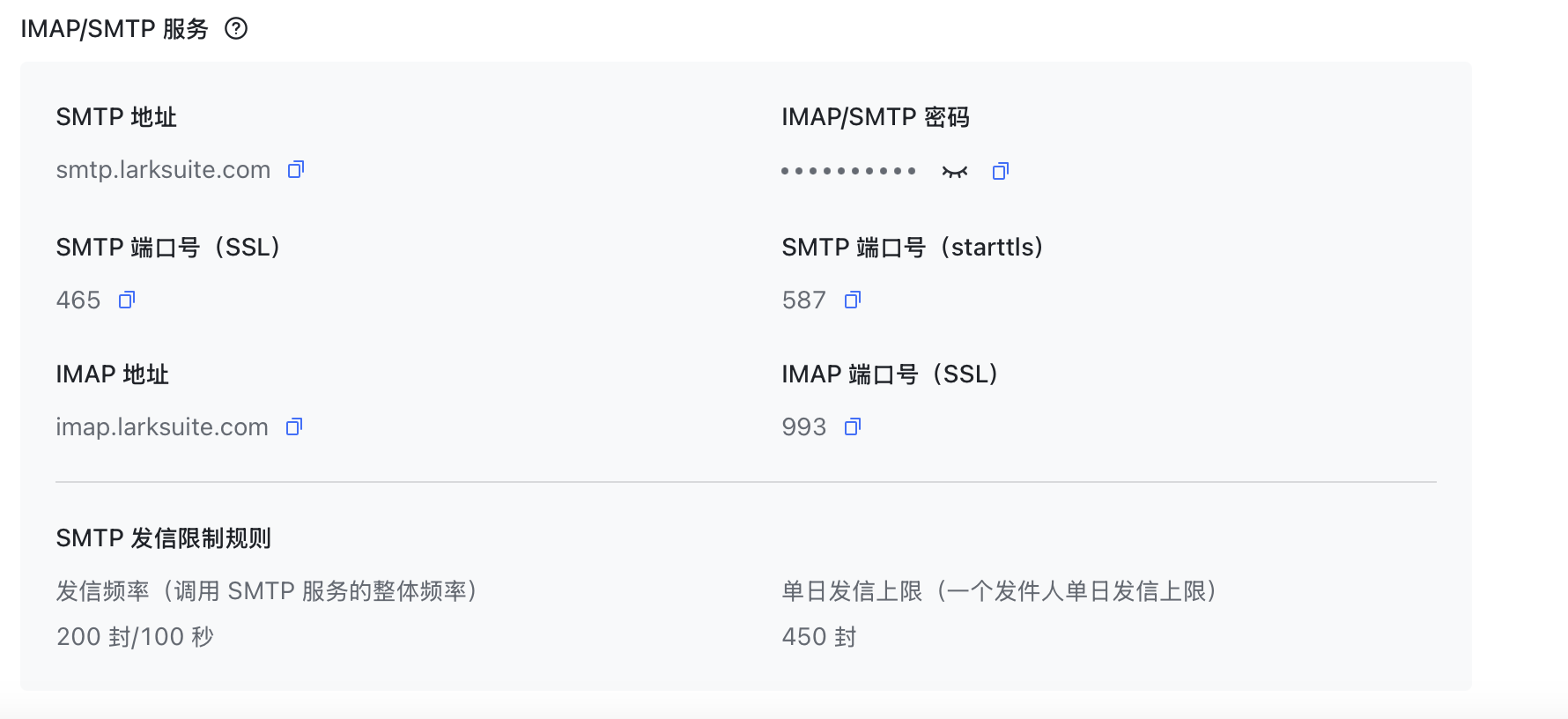Open help icon beside IMAP/SMTP 服务

tap(236, 29)
